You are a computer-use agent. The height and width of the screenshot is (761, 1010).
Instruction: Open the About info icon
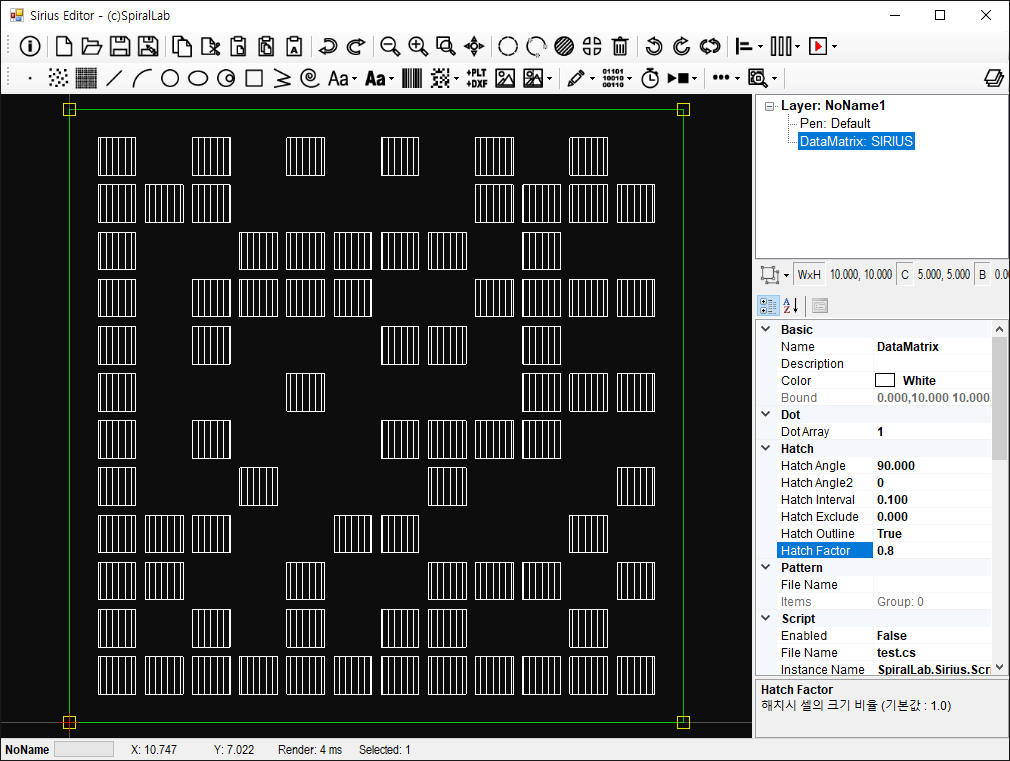[30, 46]
